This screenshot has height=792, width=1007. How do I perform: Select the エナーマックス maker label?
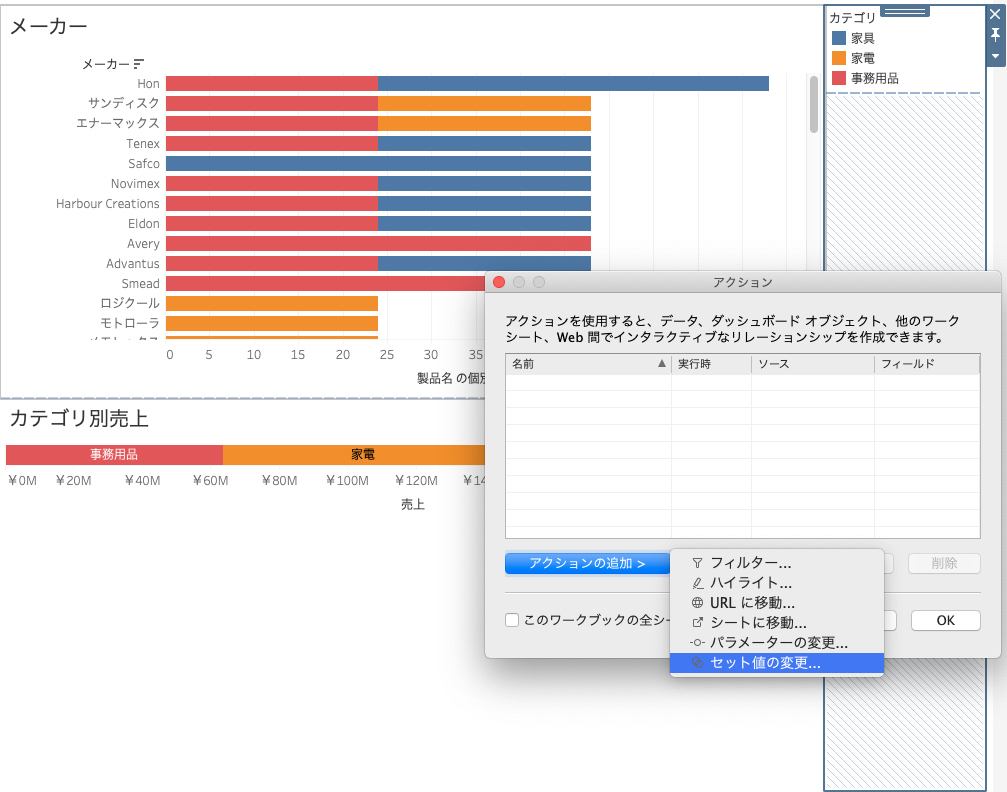[118, 123]
